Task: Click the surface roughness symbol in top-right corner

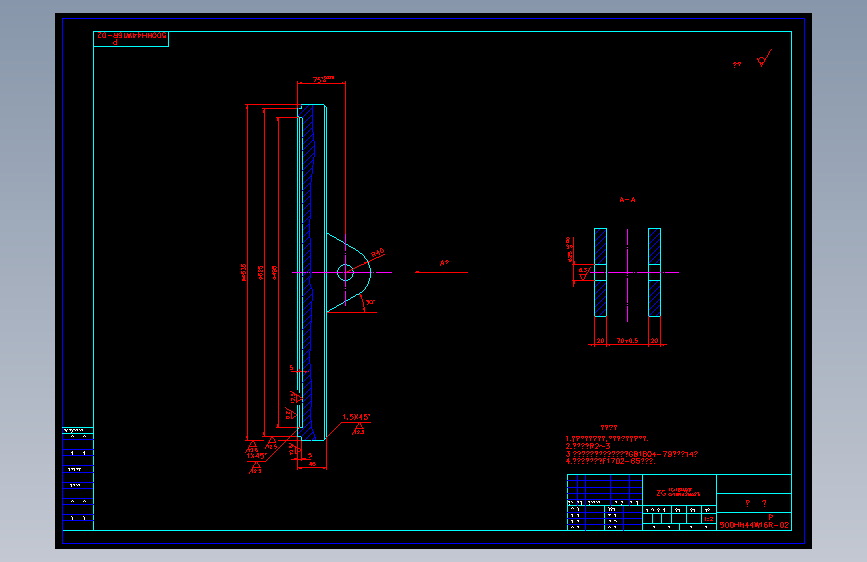Action: point(764,58)
